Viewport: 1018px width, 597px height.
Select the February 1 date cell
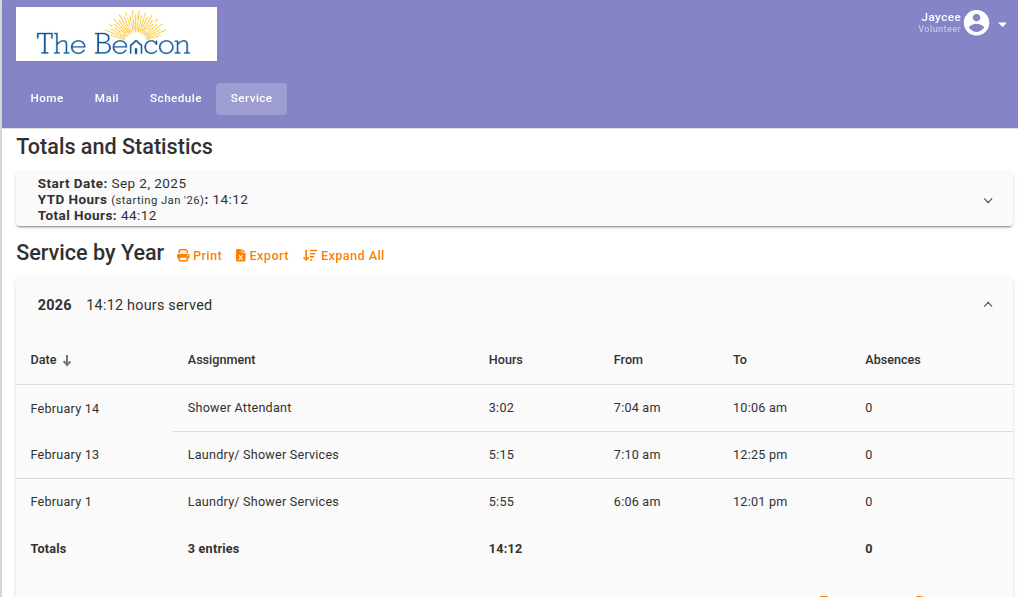[x=61, y=502]
